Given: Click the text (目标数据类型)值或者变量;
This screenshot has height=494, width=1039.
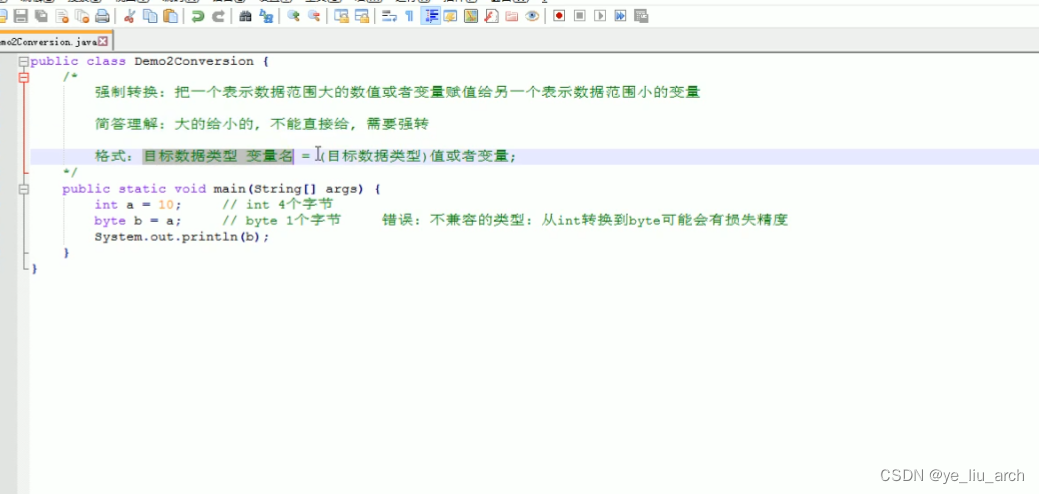Looking at the screenshot, I should coord(418,157).
